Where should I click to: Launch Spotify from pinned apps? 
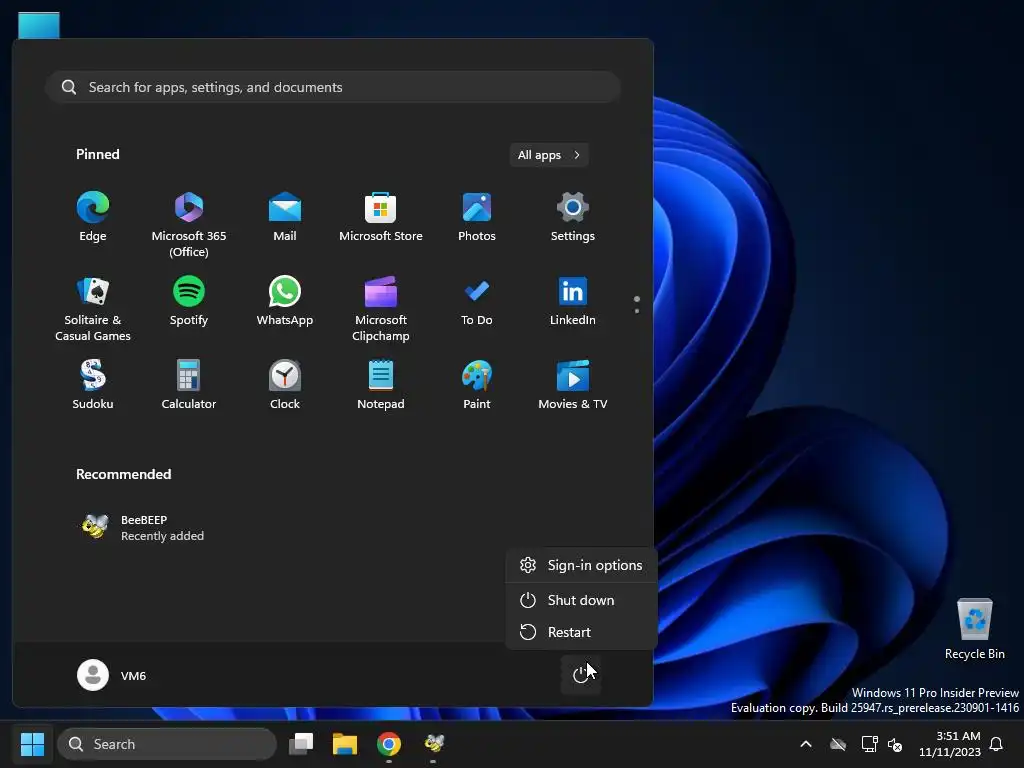(189, 302)
